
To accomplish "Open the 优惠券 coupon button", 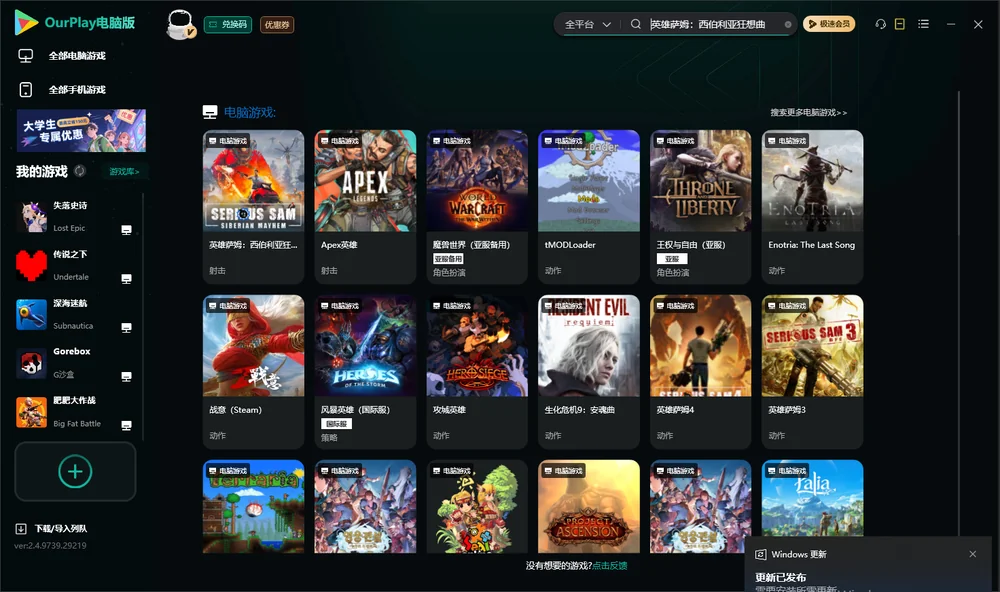I will coord(277,24).
